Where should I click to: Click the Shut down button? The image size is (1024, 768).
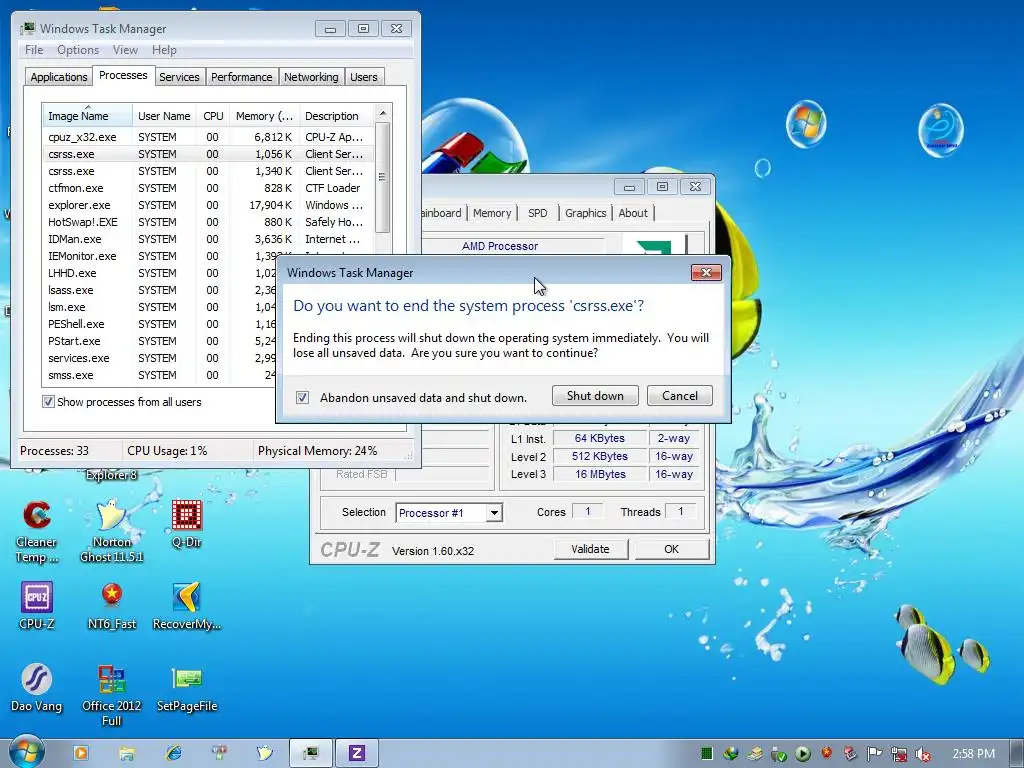595,396
